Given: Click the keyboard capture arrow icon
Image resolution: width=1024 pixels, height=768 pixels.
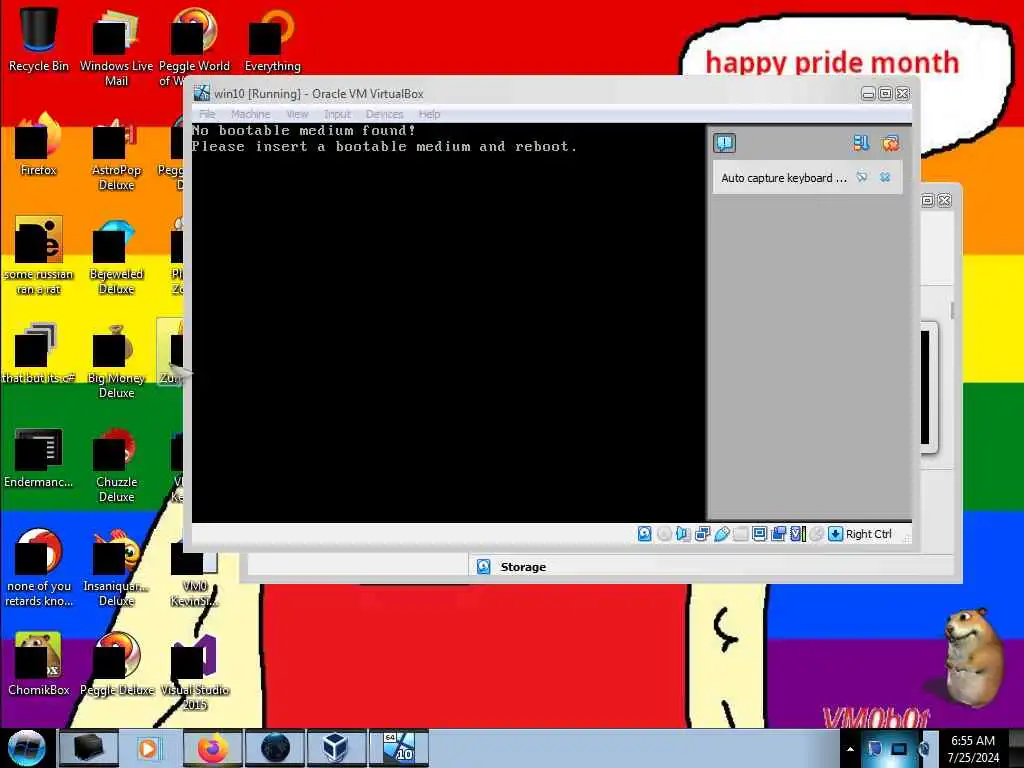Looking at the screenshot, I should (x=835, y=534).
